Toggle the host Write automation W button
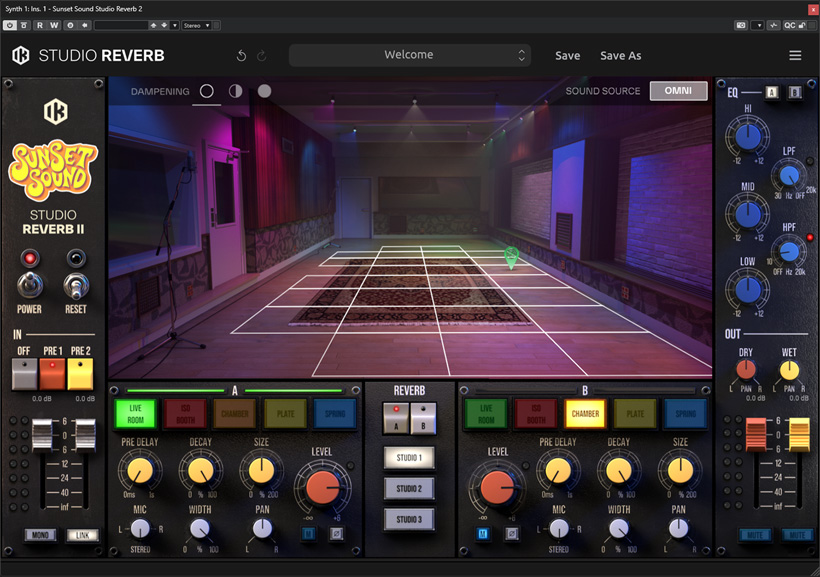 [x=54, y=25]
